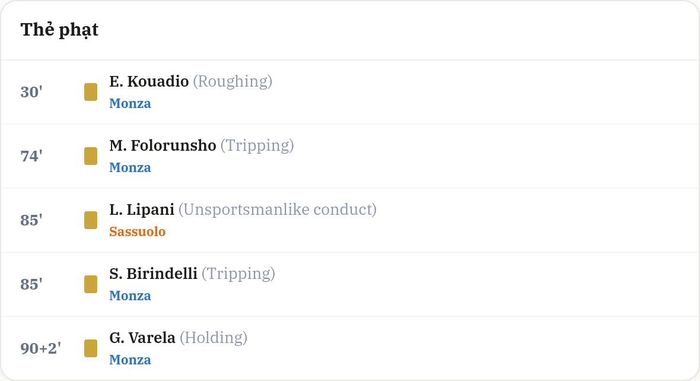Click the yellow card icon beside M. Folorunsho
Viewport: 700px width, 381px height.
91,156
